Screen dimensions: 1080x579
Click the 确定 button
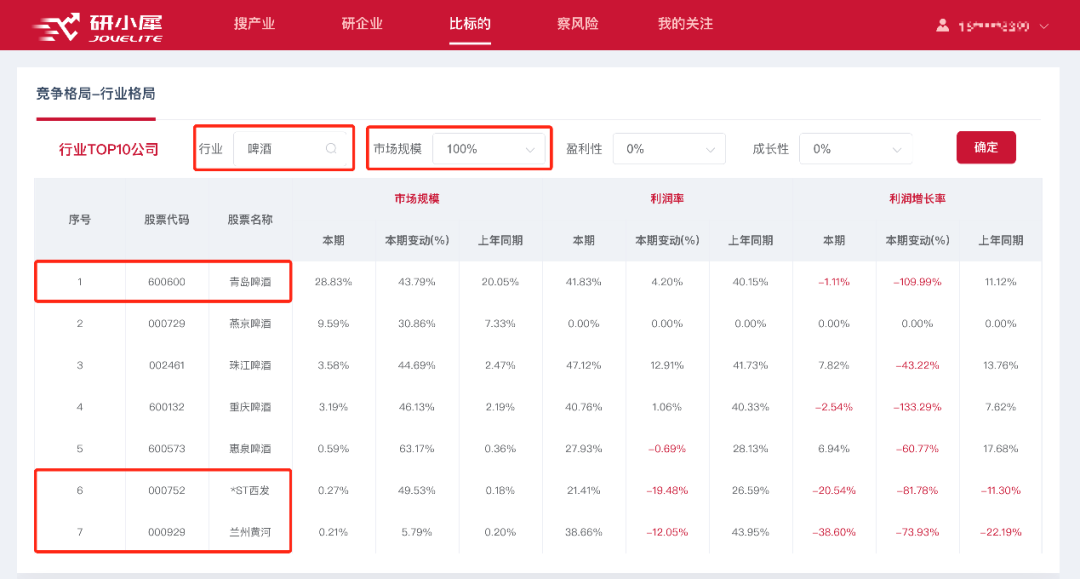[x=986, y=147]
